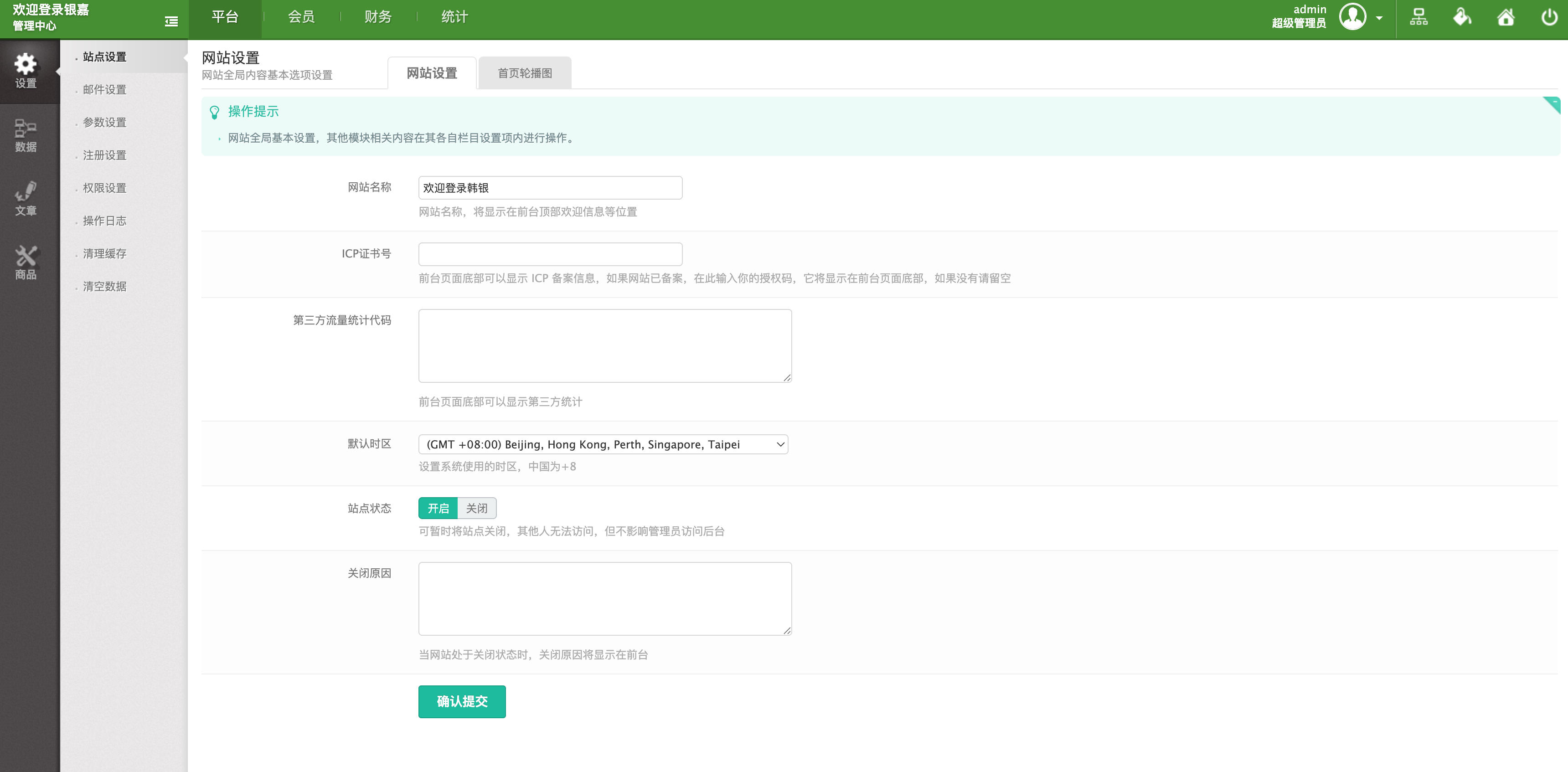The image size is (1568, 772).
Task: Click the 确认提交 button
Action: point(462,701)
